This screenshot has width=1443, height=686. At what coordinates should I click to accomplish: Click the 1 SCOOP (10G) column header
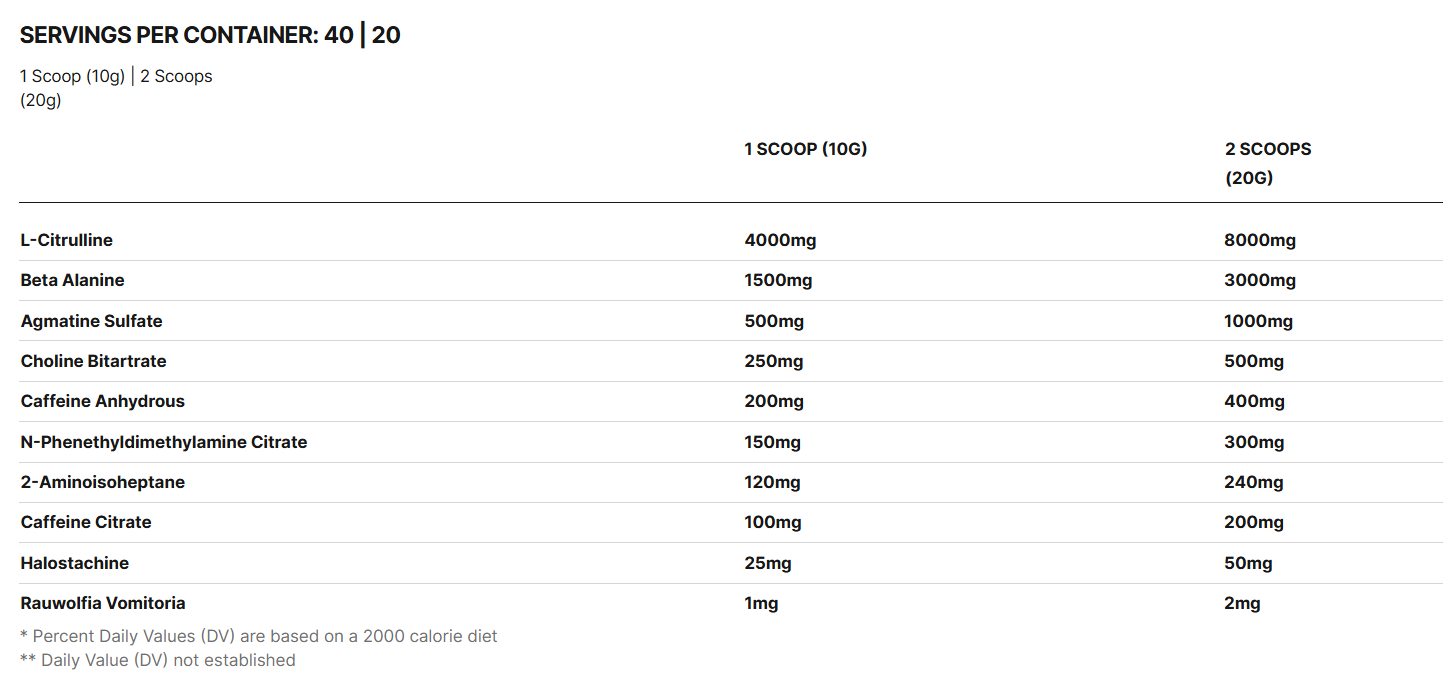[805, 149]
